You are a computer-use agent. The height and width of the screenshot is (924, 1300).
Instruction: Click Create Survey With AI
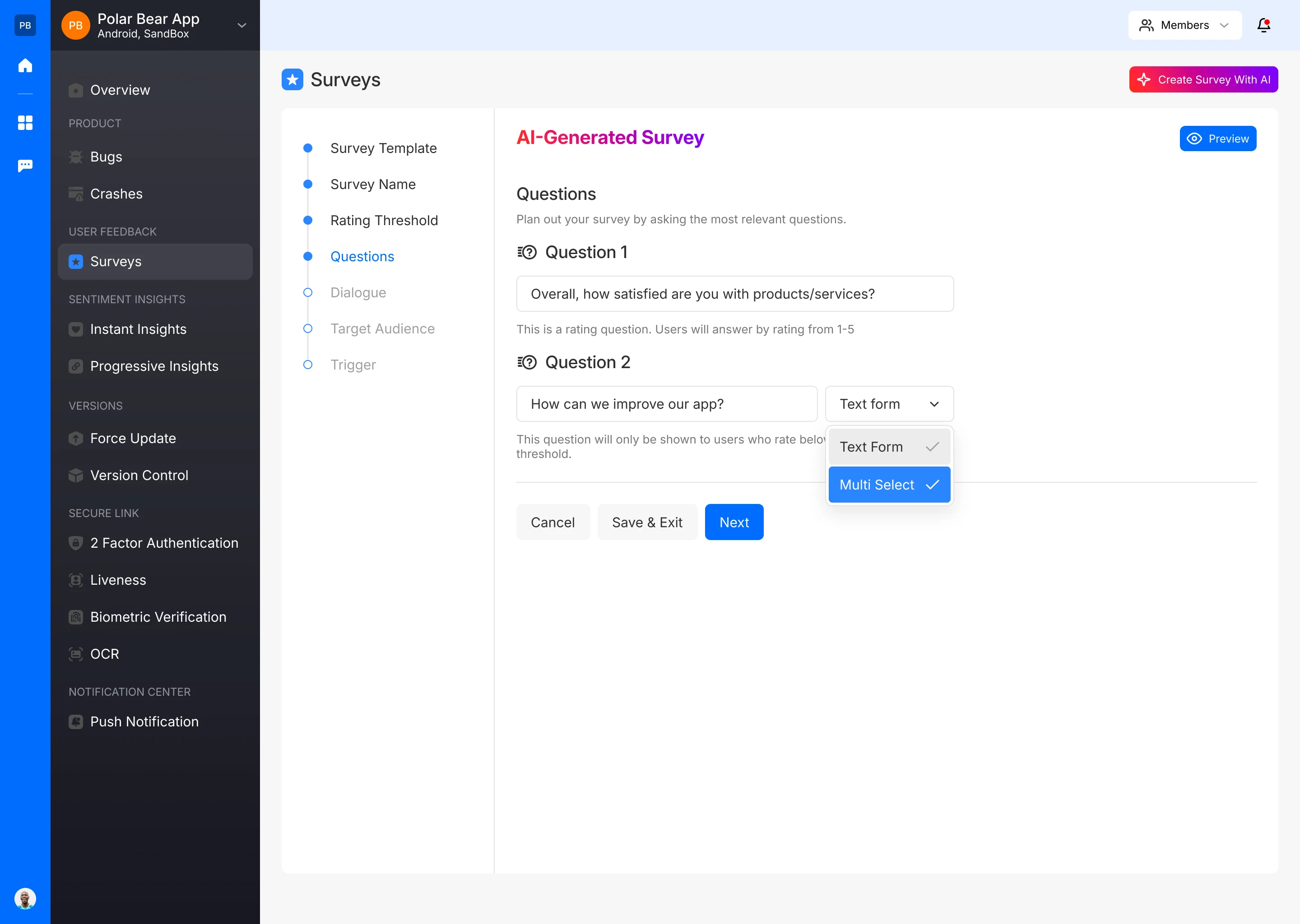click(x=1202, y=80)
